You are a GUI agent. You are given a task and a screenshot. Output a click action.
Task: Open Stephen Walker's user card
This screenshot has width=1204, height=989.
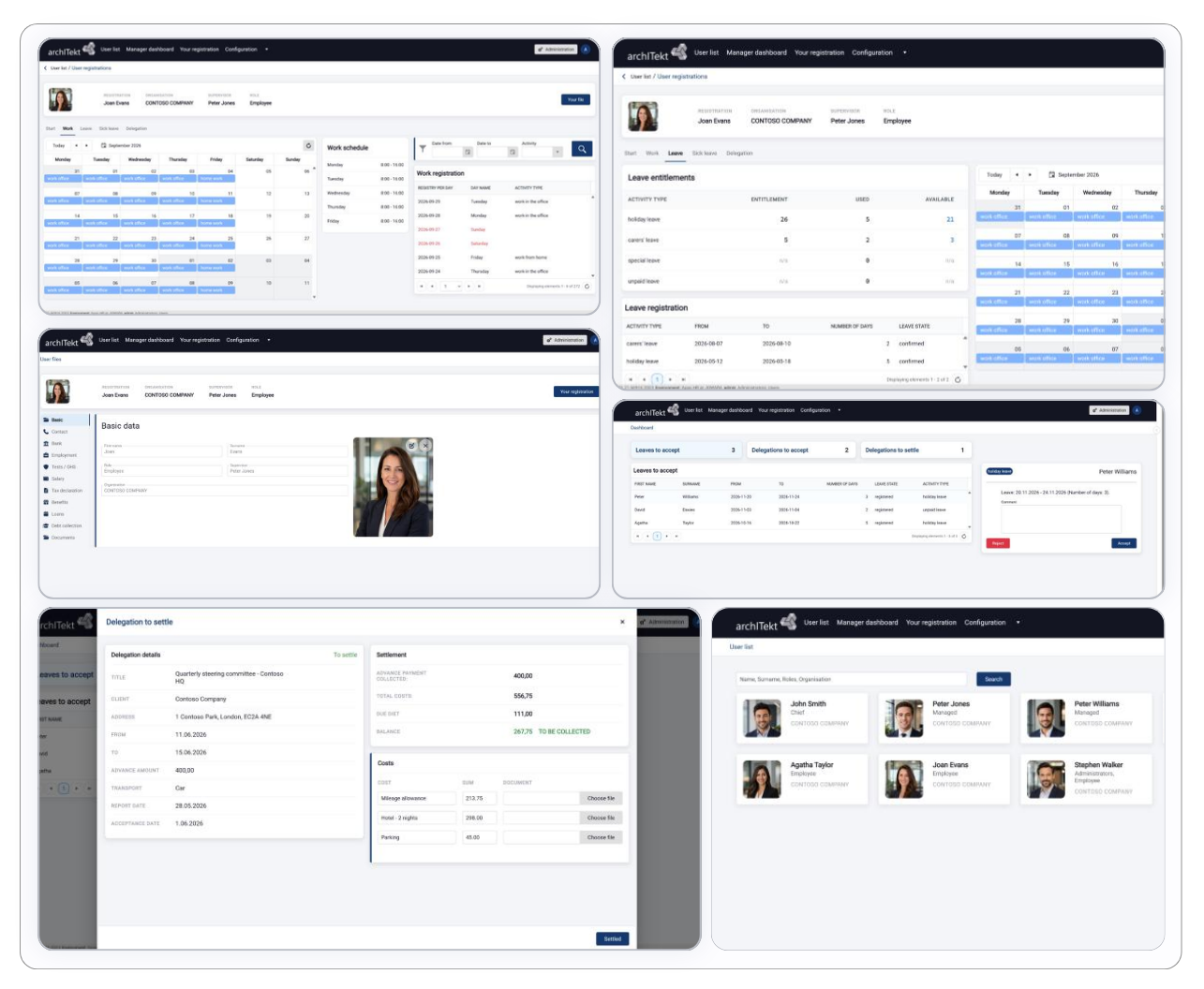point(1085,778)
